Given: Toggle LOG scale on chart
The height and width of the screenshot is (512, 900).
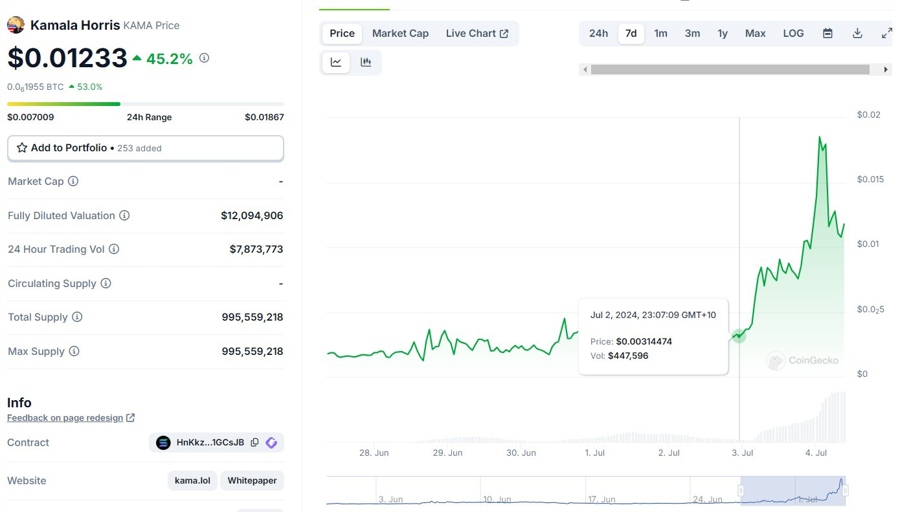Looking at the screenshot, I should coord(793,33).
